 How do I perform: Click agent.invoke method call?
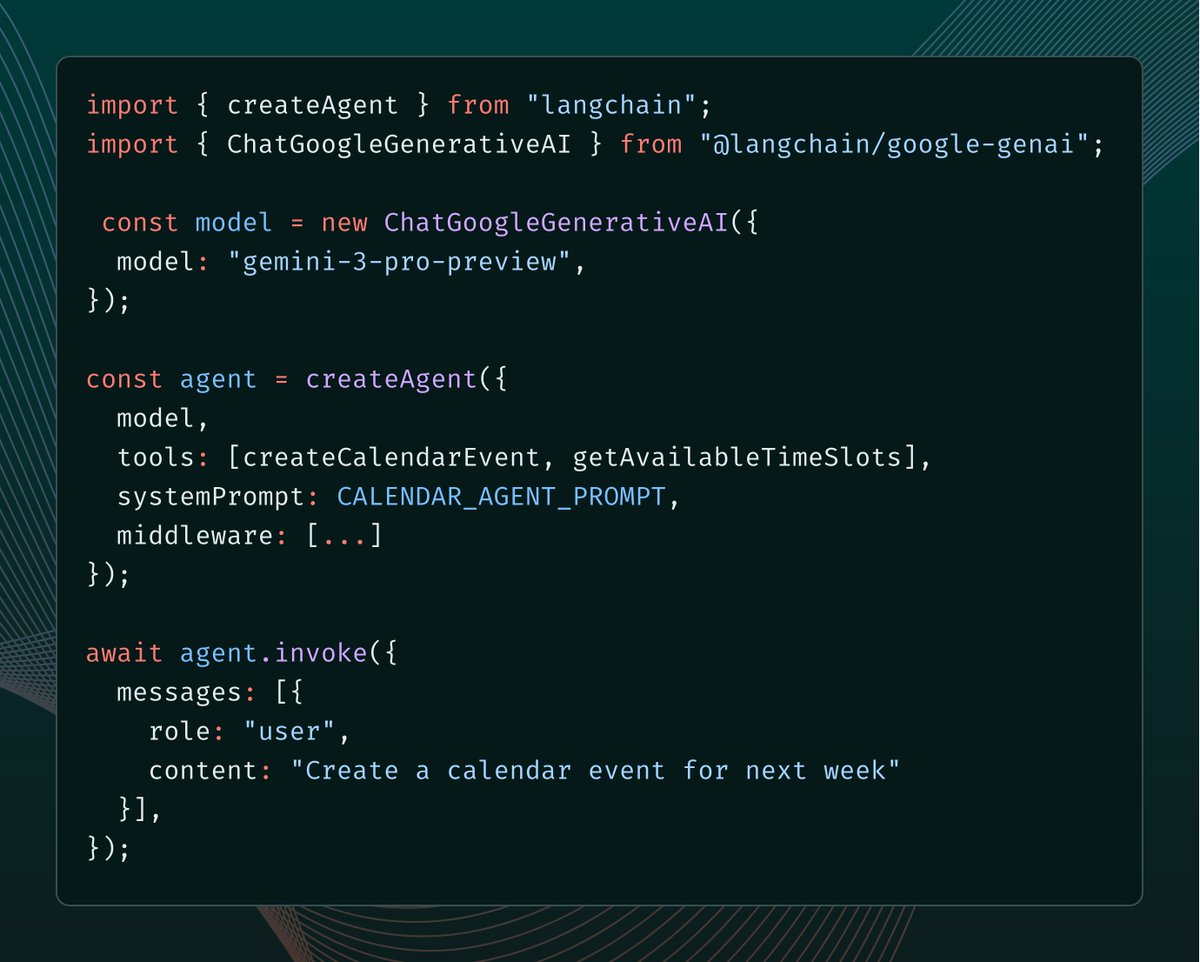(x=274, y=653)
